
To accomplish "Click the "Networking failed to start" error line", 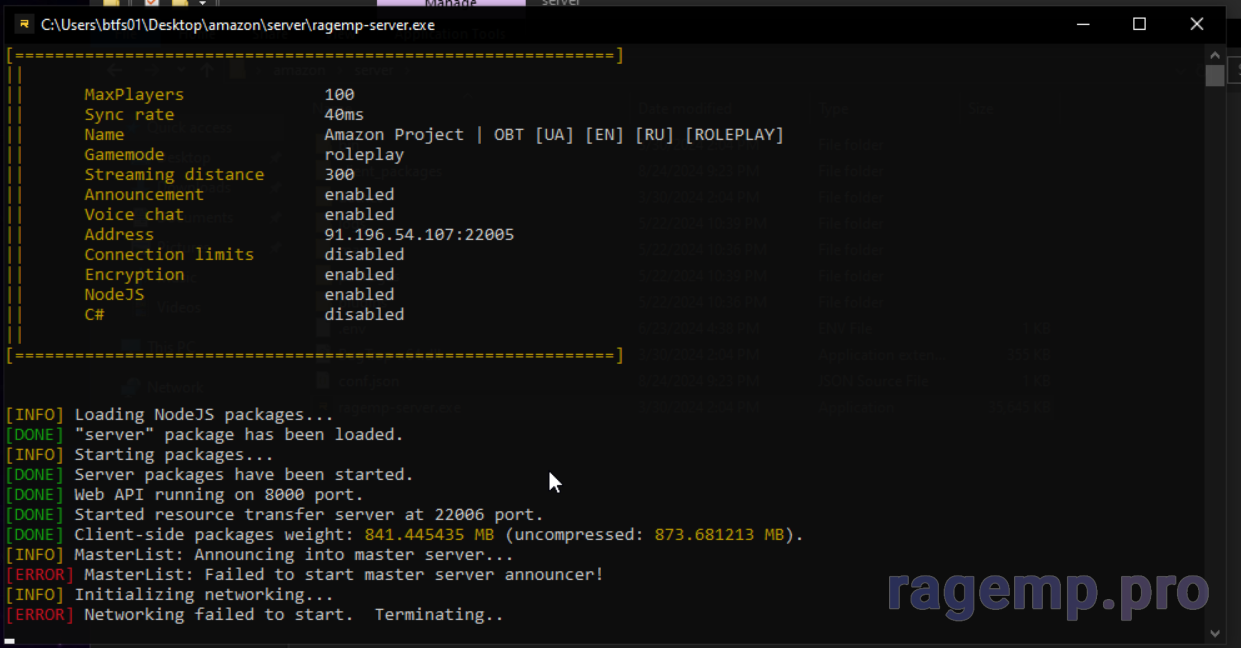I will tap(293, 615).
